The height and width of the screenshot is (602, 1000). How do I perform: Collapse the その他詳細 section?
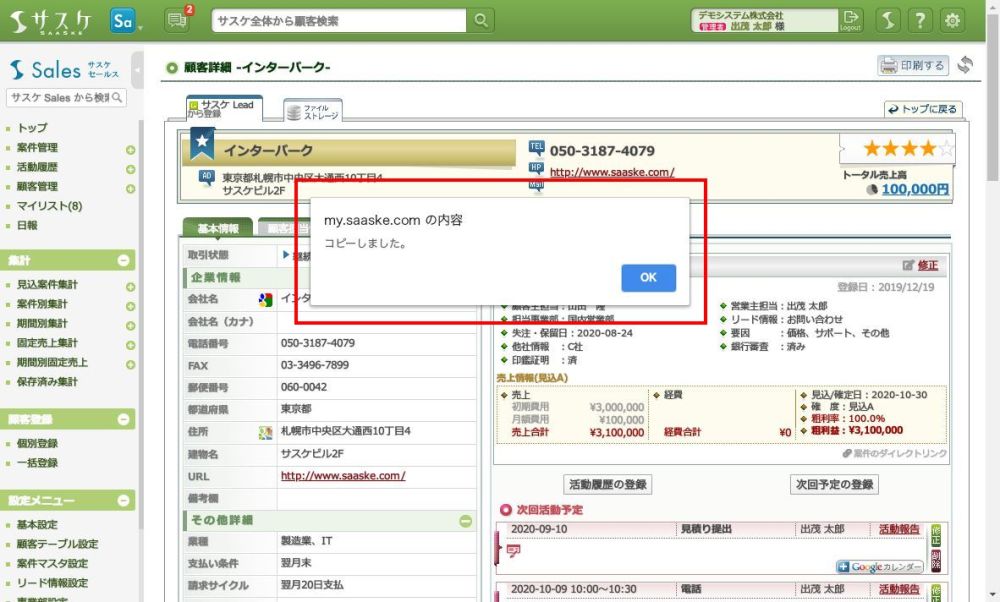465,521
